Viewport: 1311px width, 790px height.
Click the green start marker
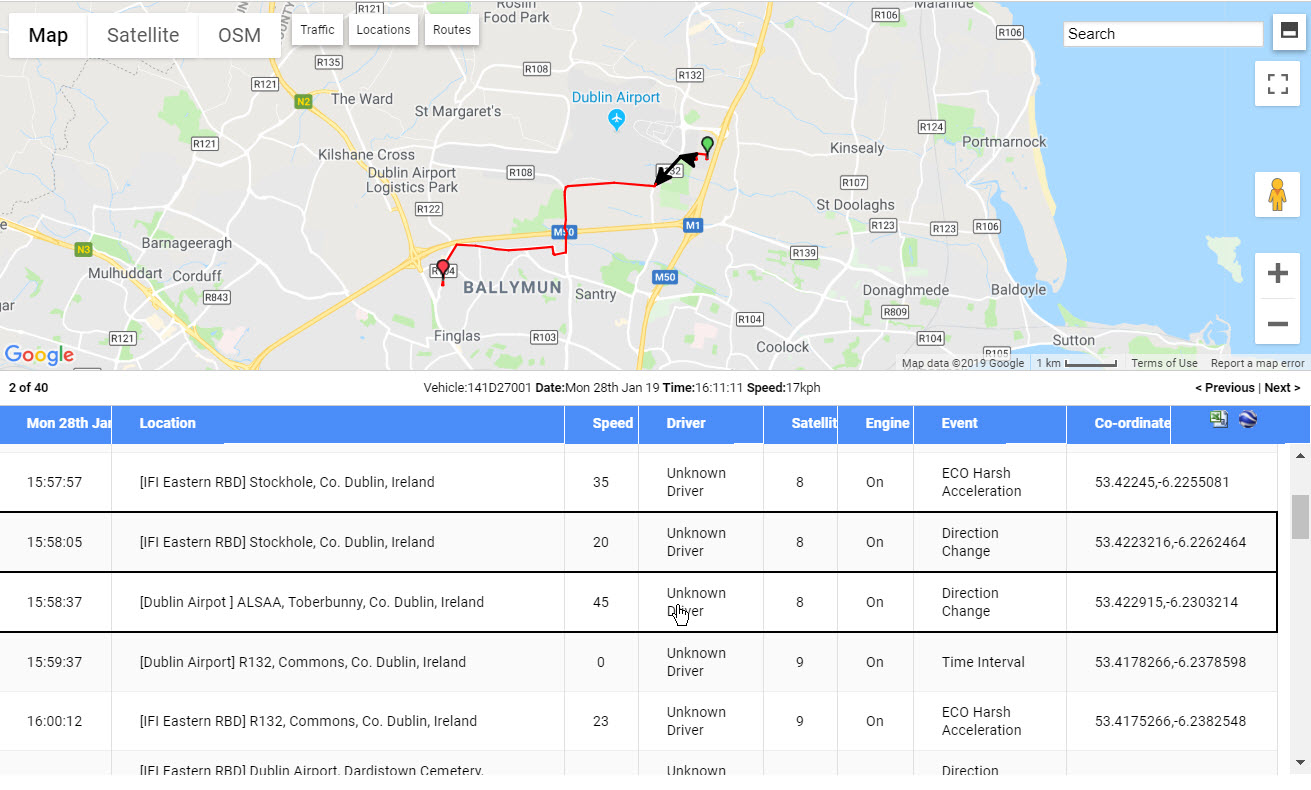pos(707,147)
